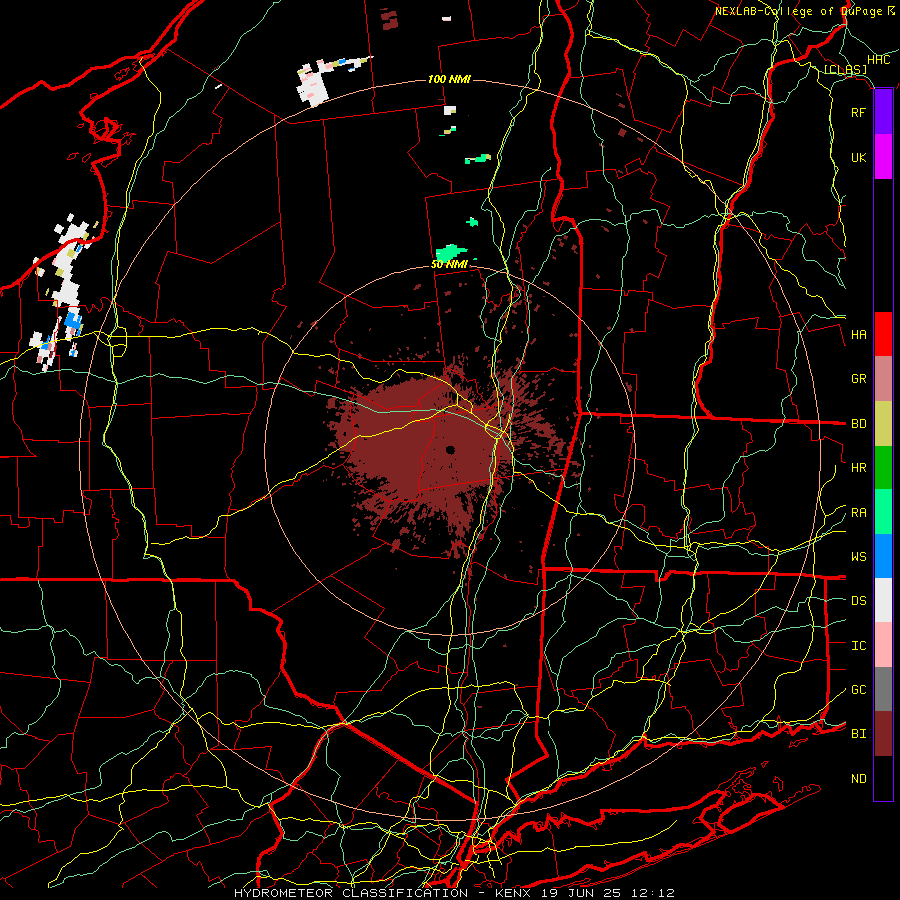Click the HA legend label
The width and height of the screenshot is (900, 900).
[859, 335]
